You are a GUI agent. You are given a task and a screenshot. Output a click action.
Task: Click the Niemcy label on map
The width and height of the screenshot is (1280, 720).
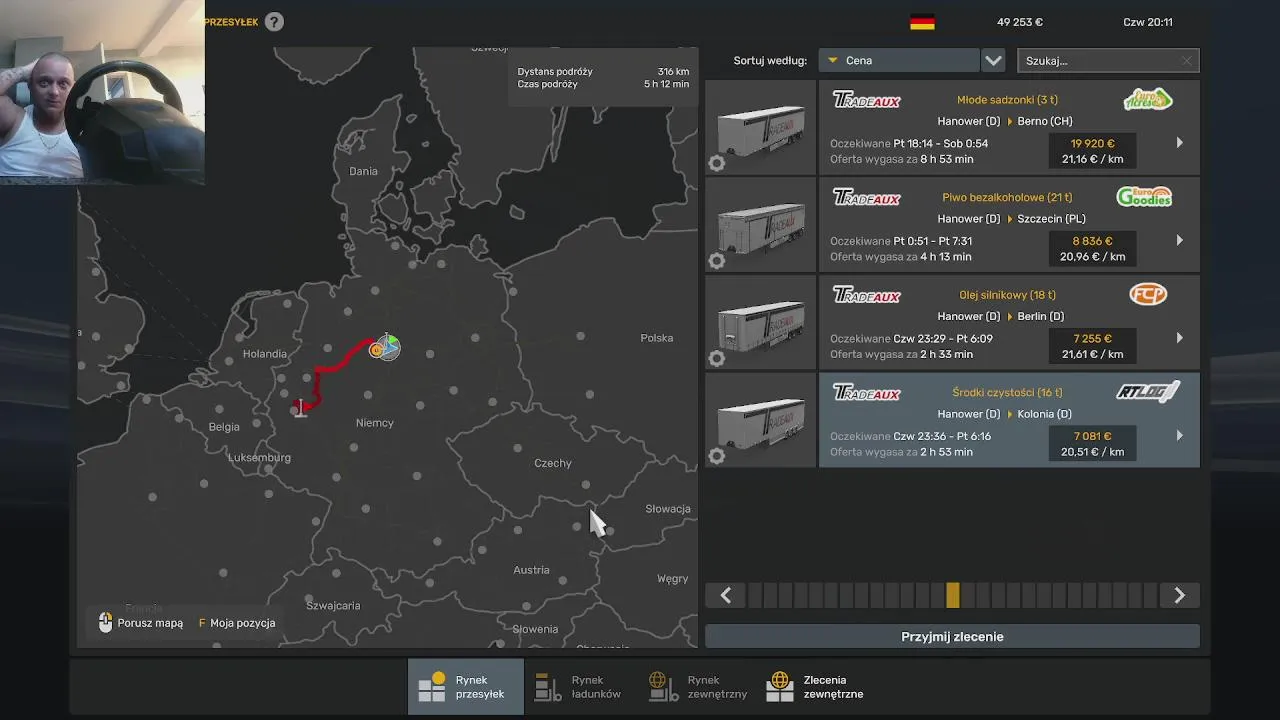point(375,423)
